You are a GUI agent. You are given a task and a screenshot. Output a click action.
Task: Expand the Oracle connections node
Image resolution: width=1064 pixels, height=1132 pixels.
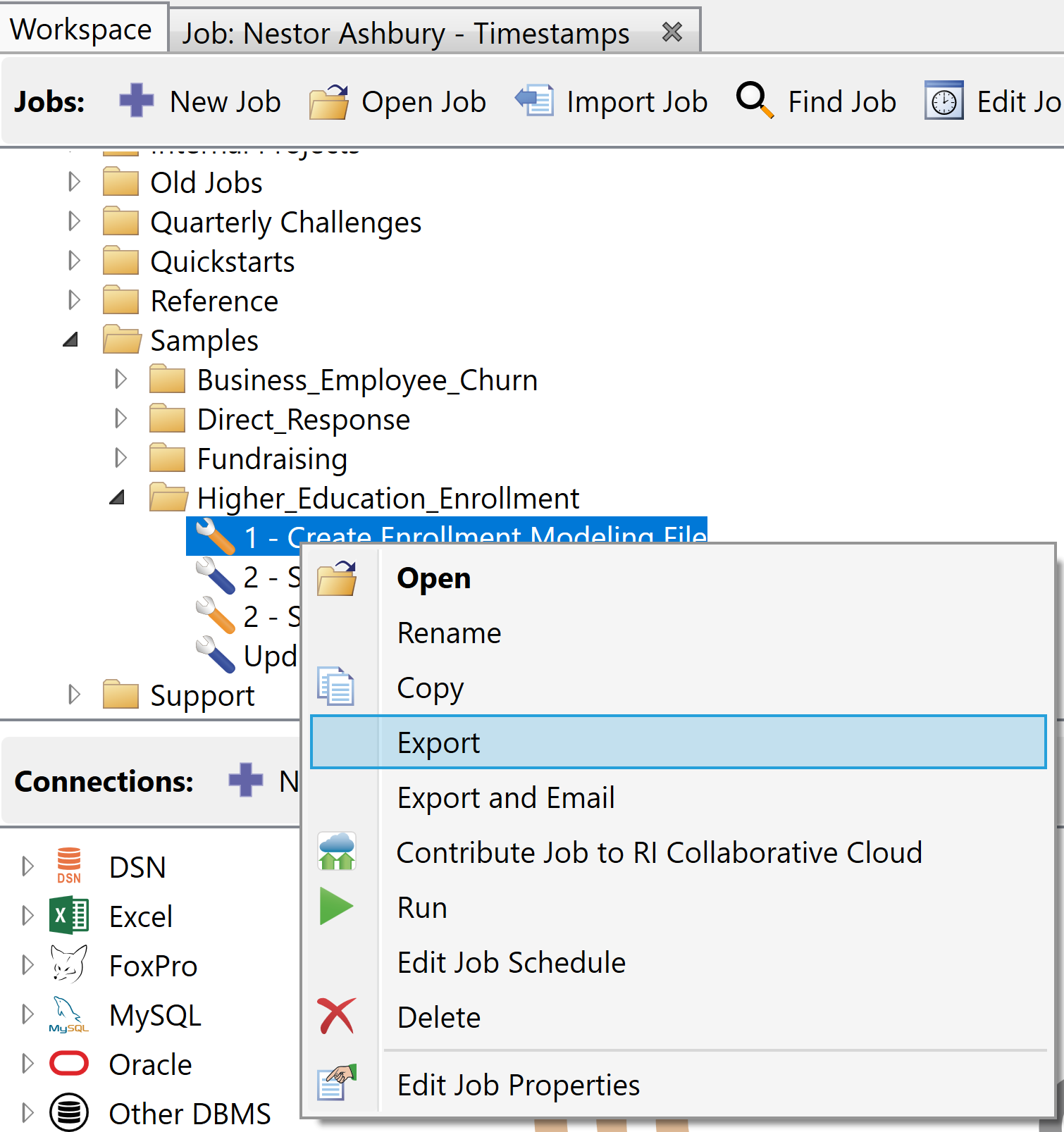pyautogui.click(x=27, y=1063)
